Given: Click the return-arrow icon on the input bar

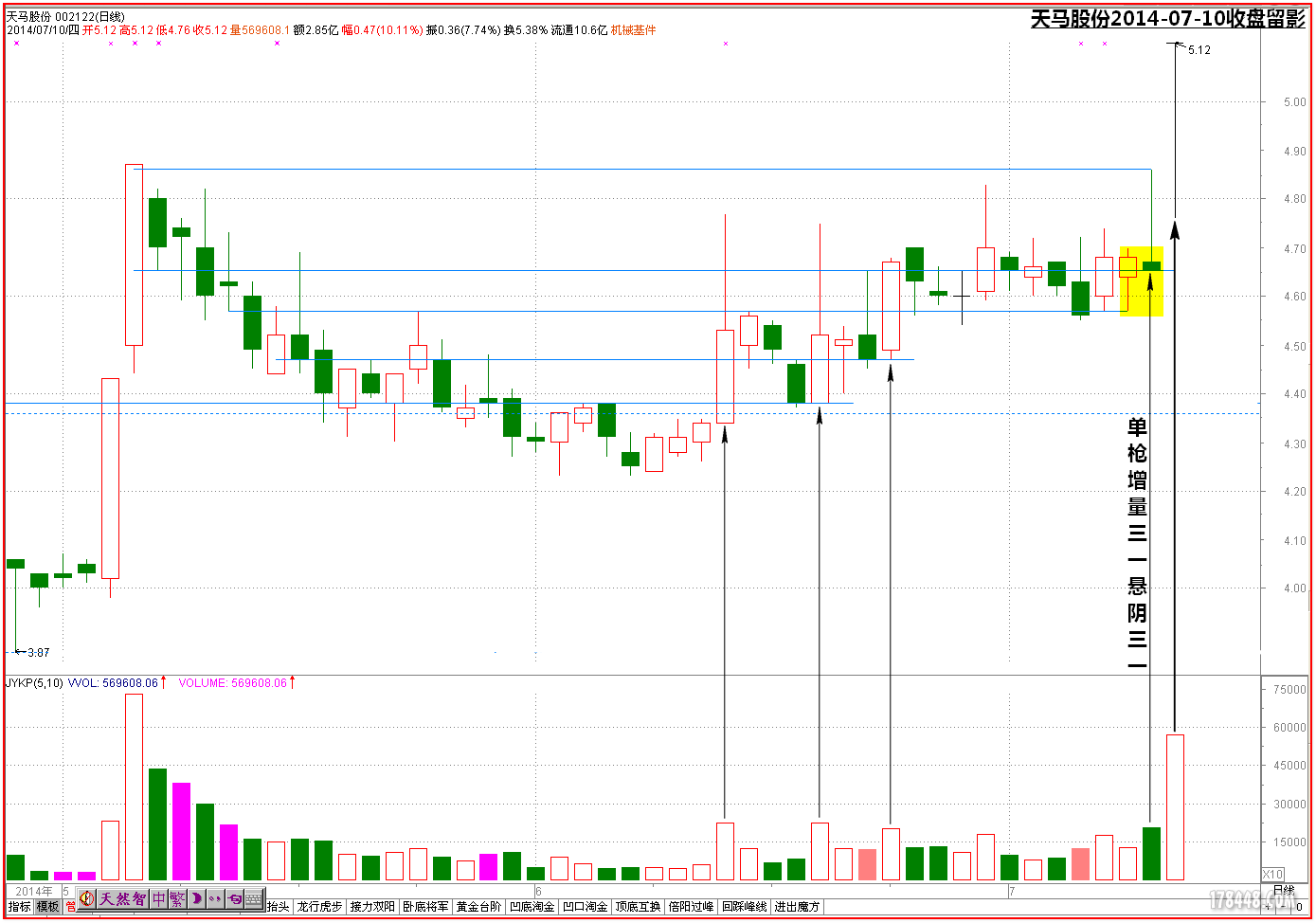Looking at the screenshot, I should [235, 898].
